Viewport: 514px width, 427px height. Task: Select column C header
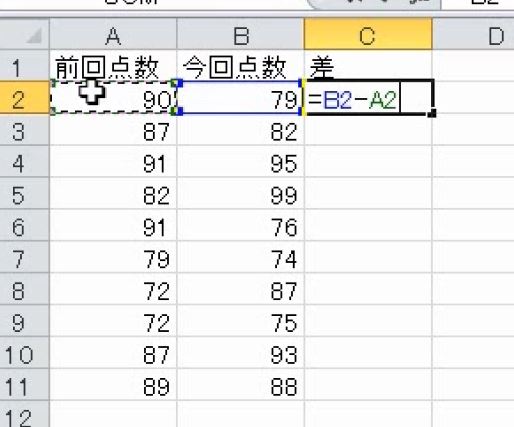368,34
